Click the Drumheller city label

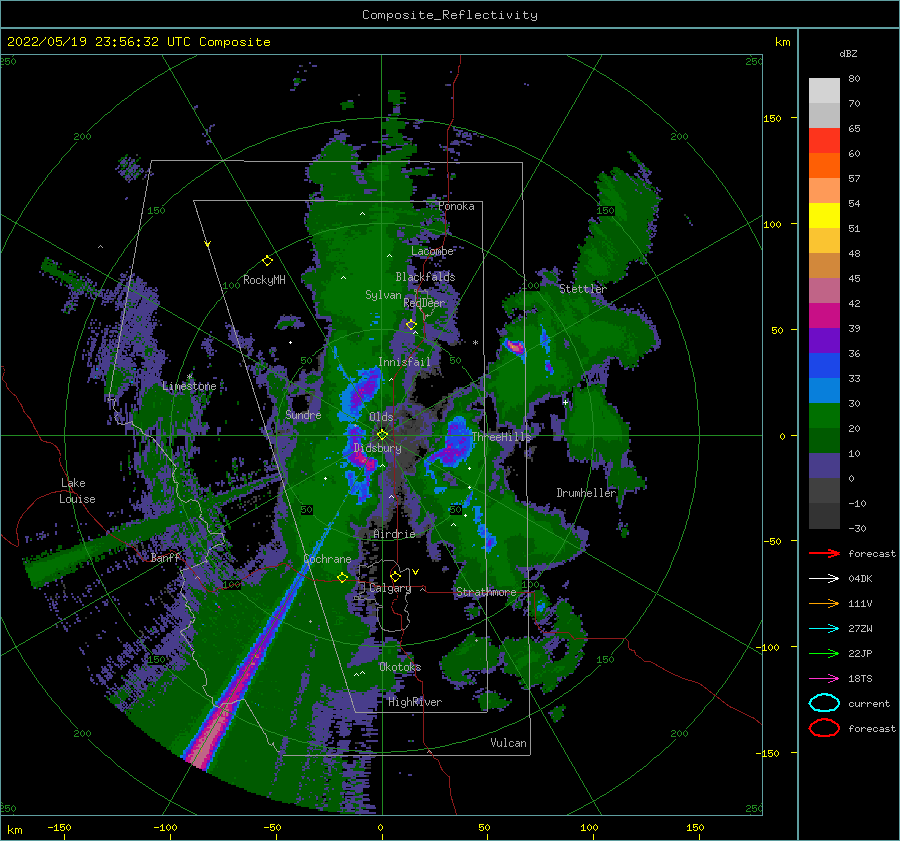tap(586, 493)
